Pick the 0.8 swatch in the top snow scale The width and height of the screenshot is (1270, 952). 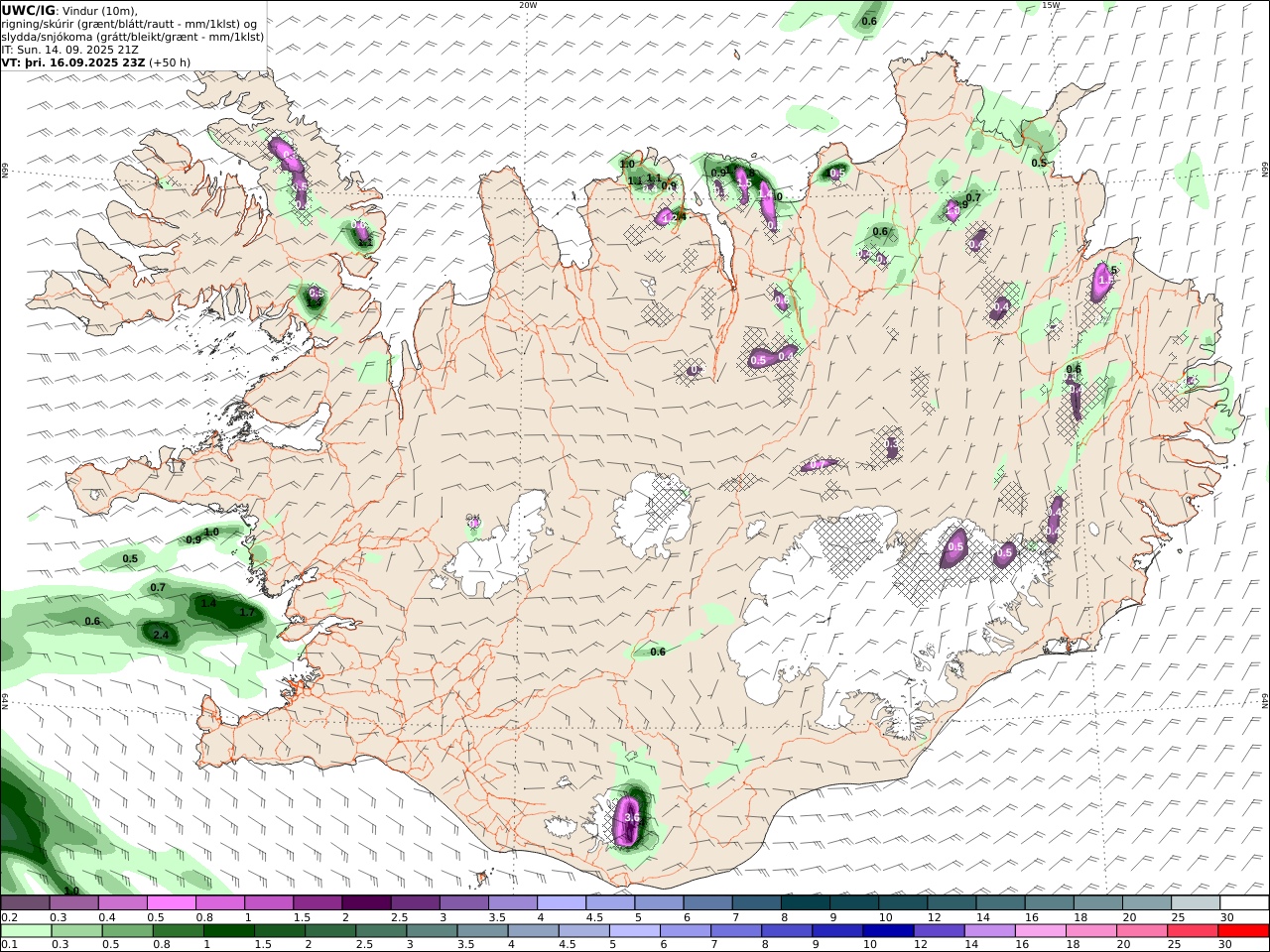click(219, 903)
